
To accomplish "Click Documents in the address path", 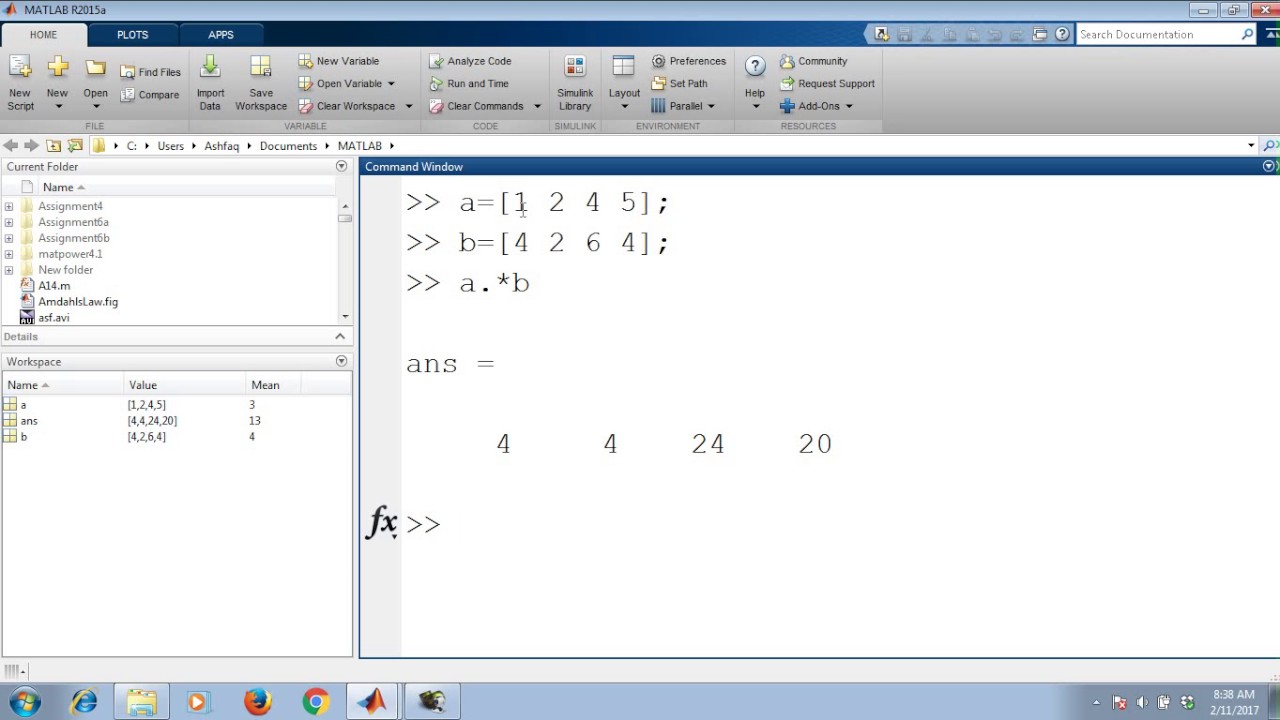I will point(288,146).
